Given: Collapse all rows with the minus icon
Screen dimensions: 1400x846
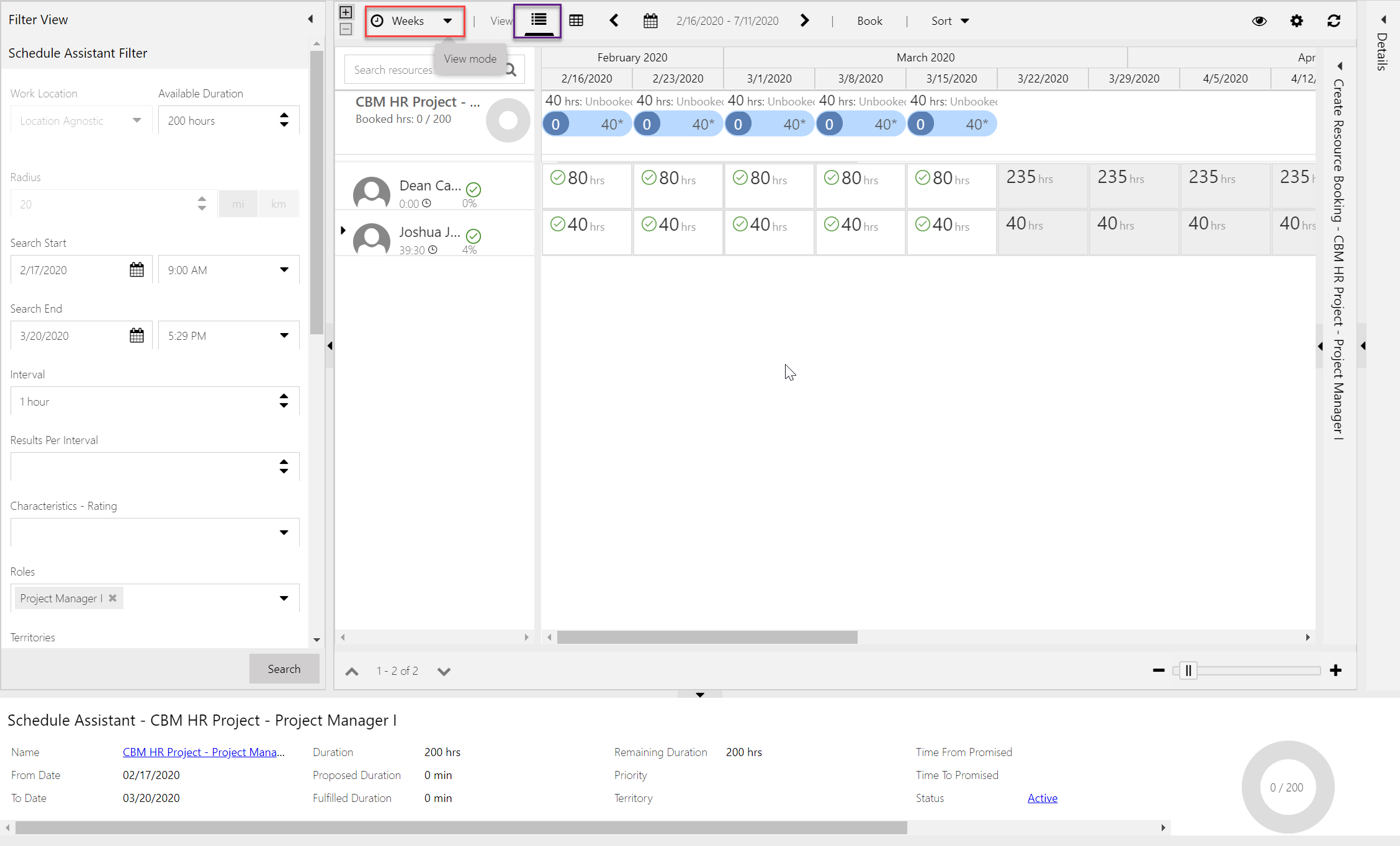Looking at the screenshot, I should tap(346, 29).
